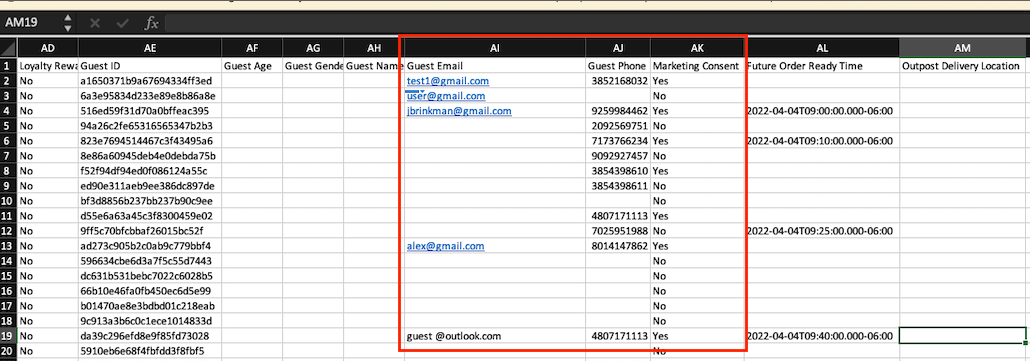This screenshot has height=361, width=1030.
Task: Click Guest ID a1650371b9a67694334ff3ed cell
Action: [x=150, y=81]
